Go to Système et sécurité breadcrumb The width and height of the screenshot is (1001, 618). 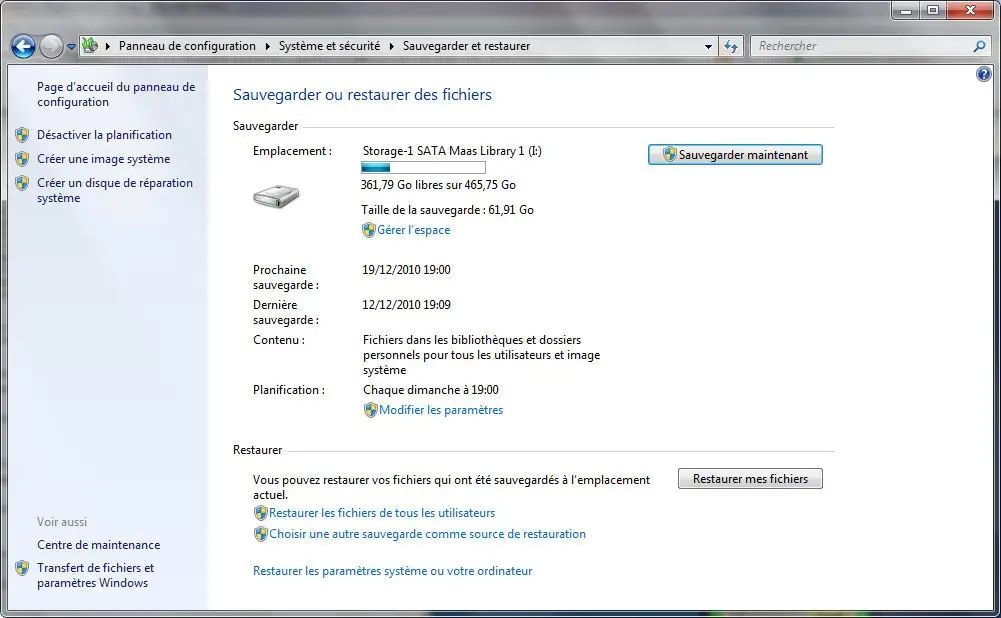(329, 46)
